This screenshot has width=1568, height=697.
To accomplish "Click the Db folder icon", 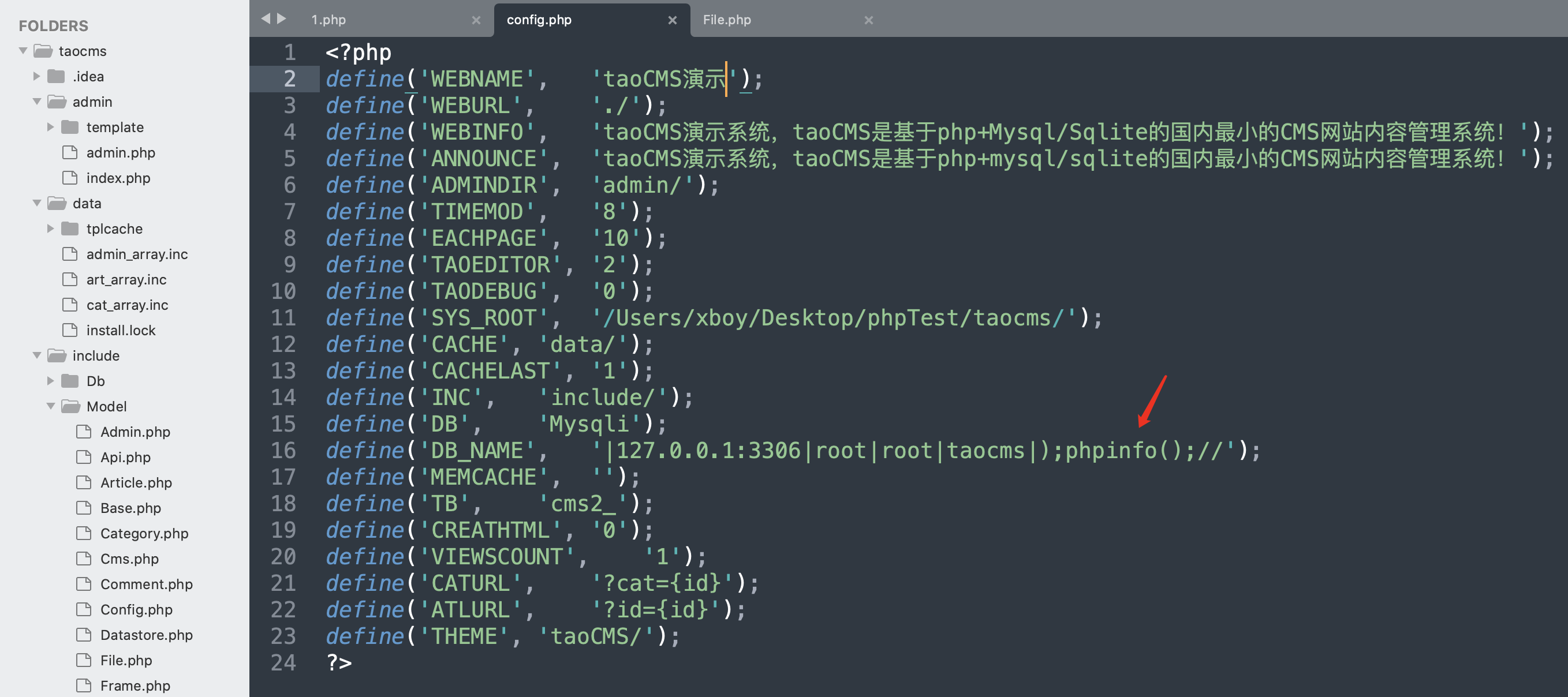I will (70, 381).
